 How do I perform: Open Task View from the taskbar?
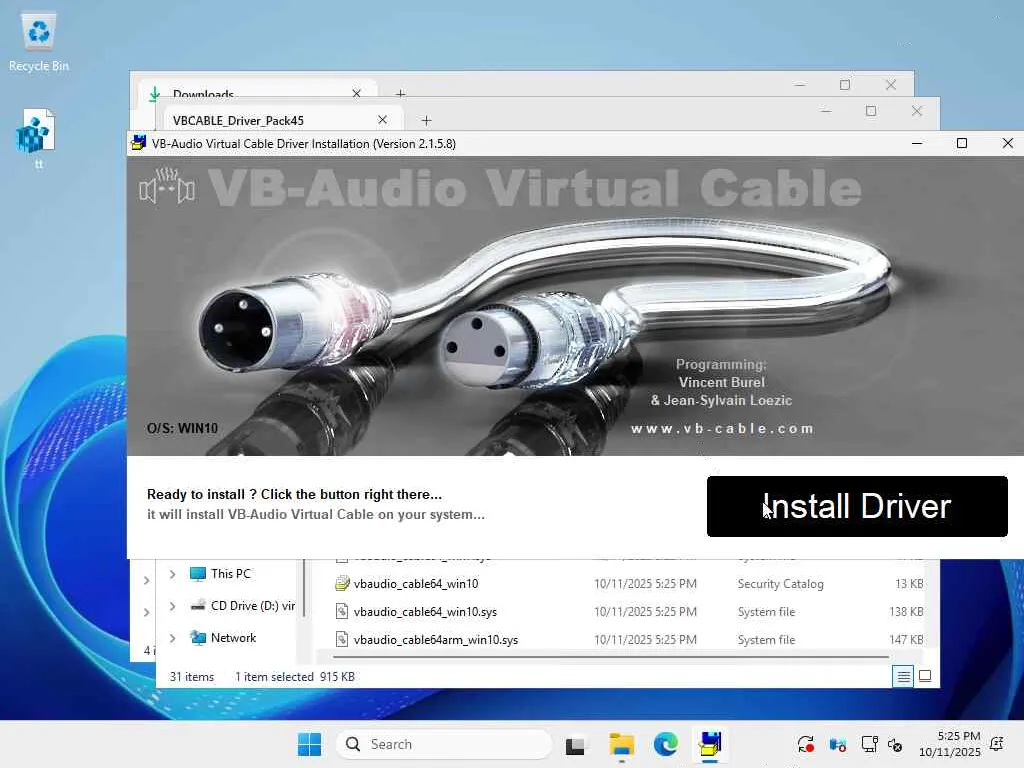[x=575, y=744]
